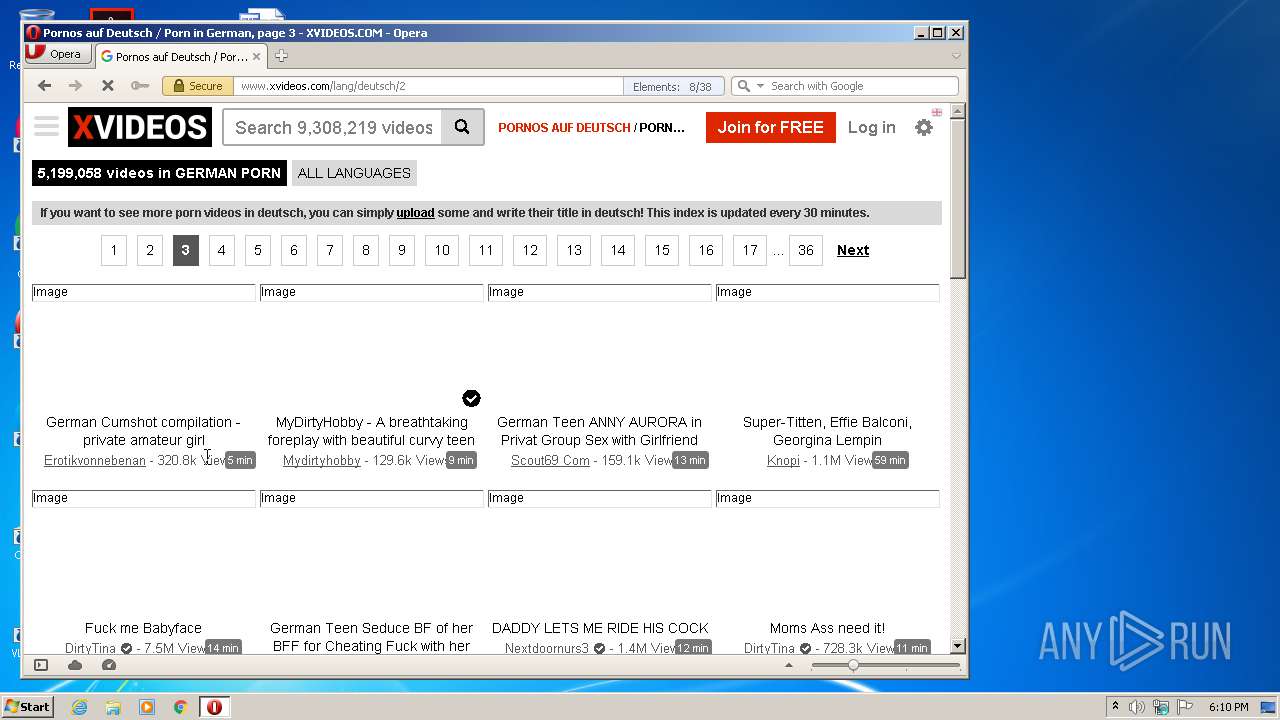Click the Opera Link cloud icon
The width and height of the screenshot is (1280, 720).
click(x=75, y=665)
